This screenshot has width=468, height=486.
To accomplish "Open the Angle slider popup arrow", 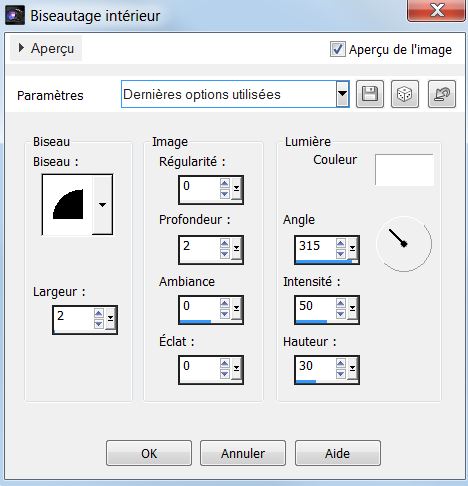I will coord(352,248).
